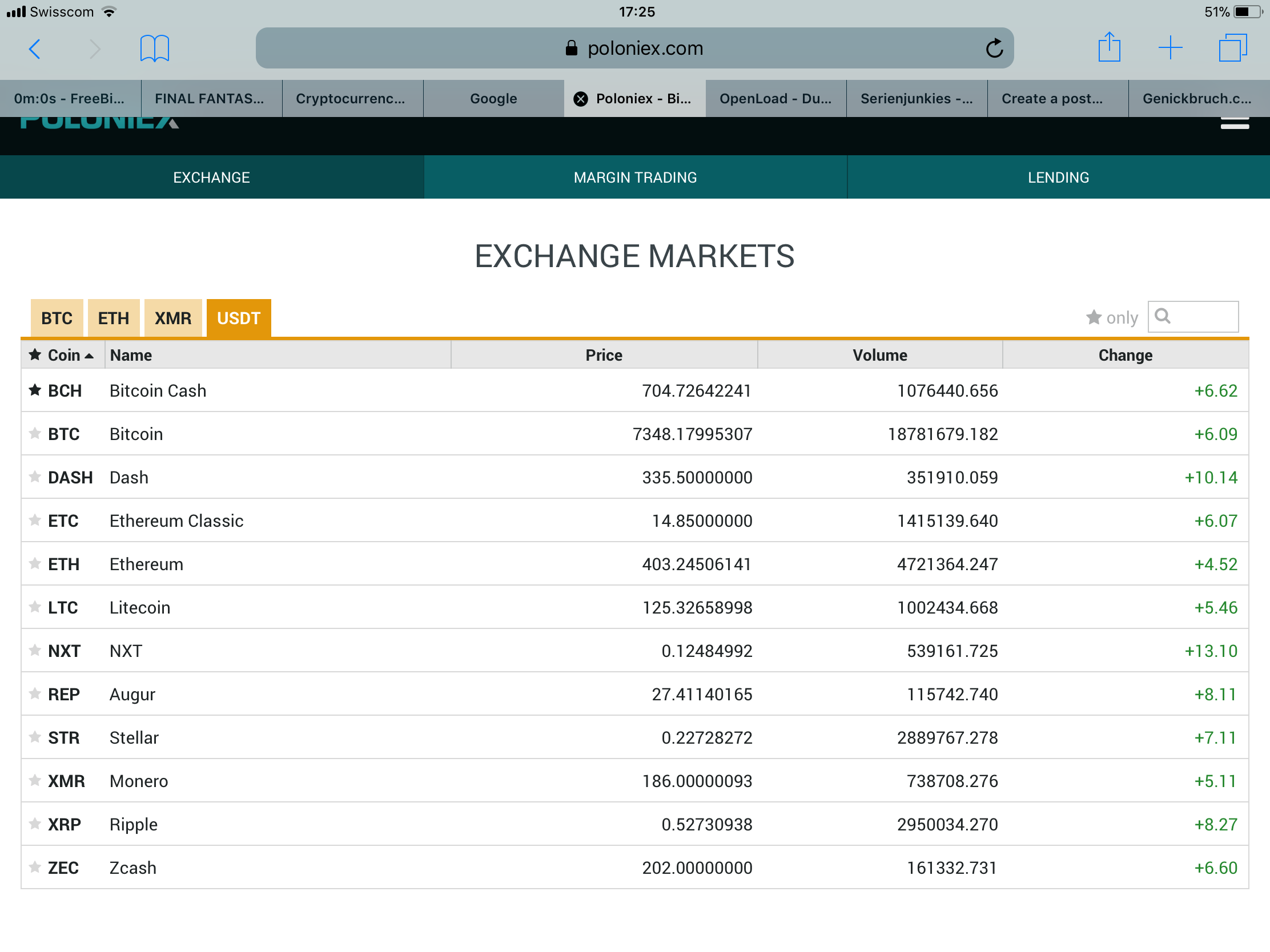Reload the poloniex.com page
This screenshot has height=952, width=1270.
pos(994,48)
